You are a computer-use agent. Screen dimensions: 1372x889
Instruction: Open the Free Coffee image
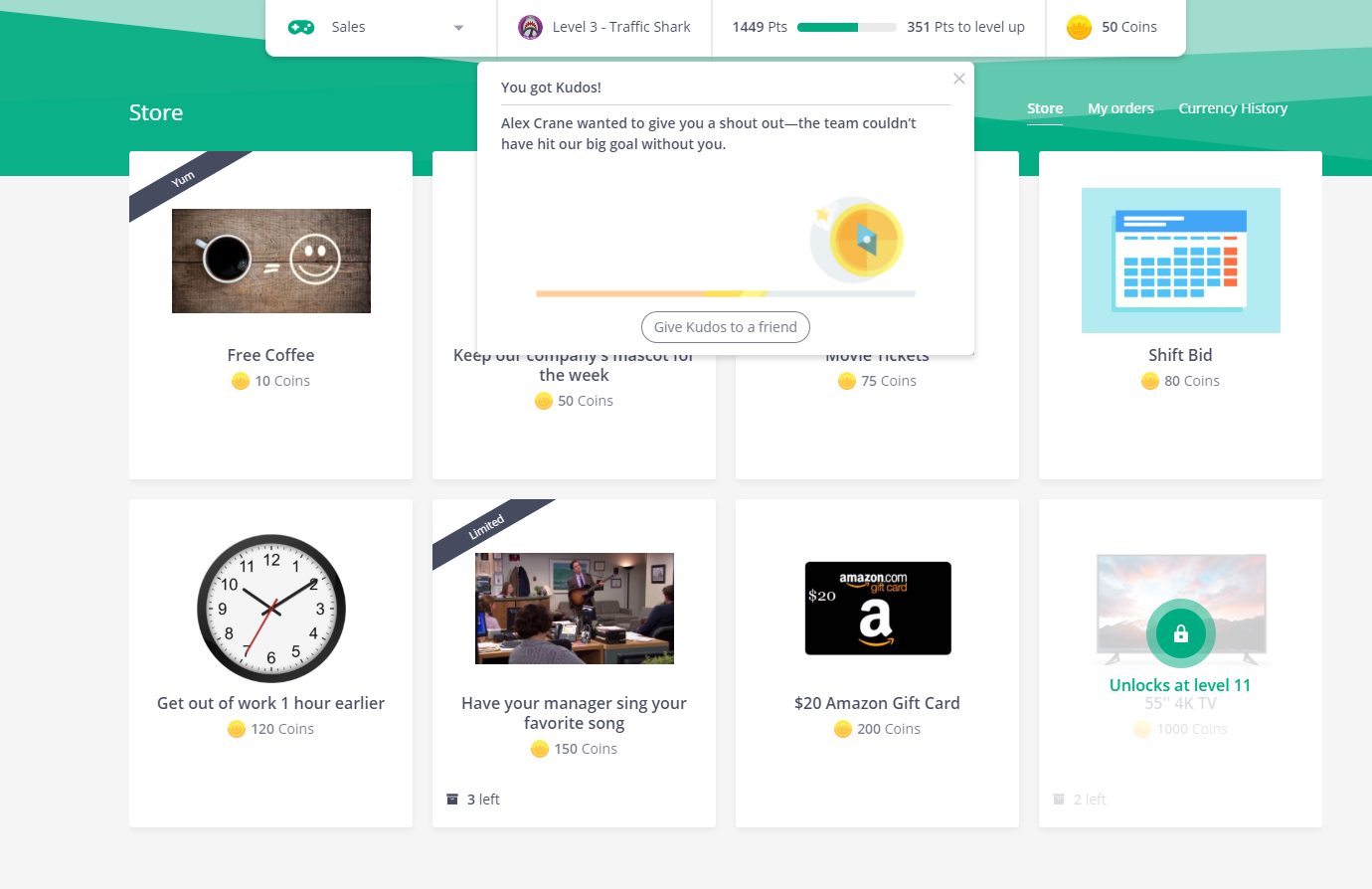(x=271, y=261)
